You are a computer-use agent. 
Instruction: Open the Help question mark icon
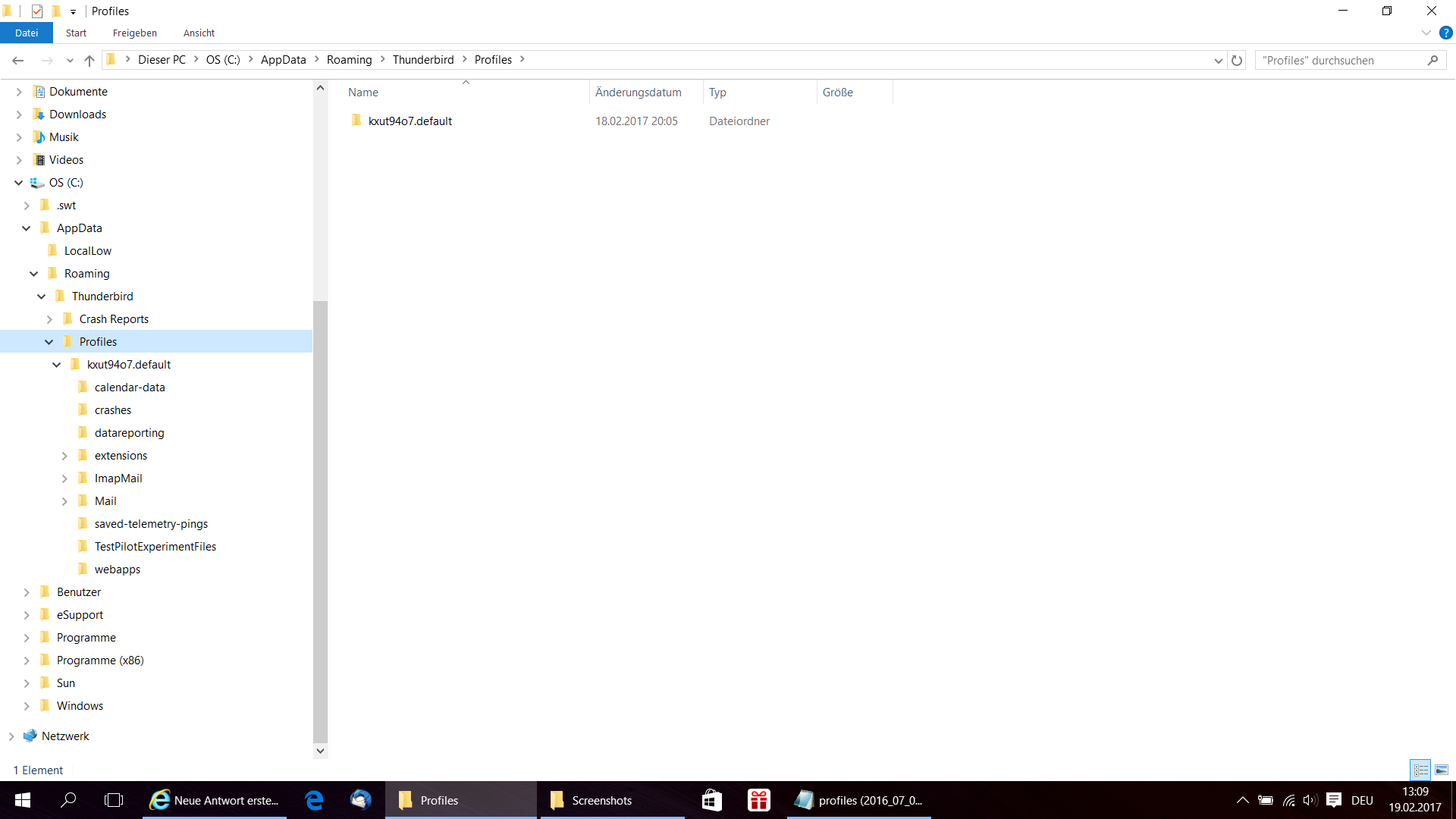(1445, 33)
